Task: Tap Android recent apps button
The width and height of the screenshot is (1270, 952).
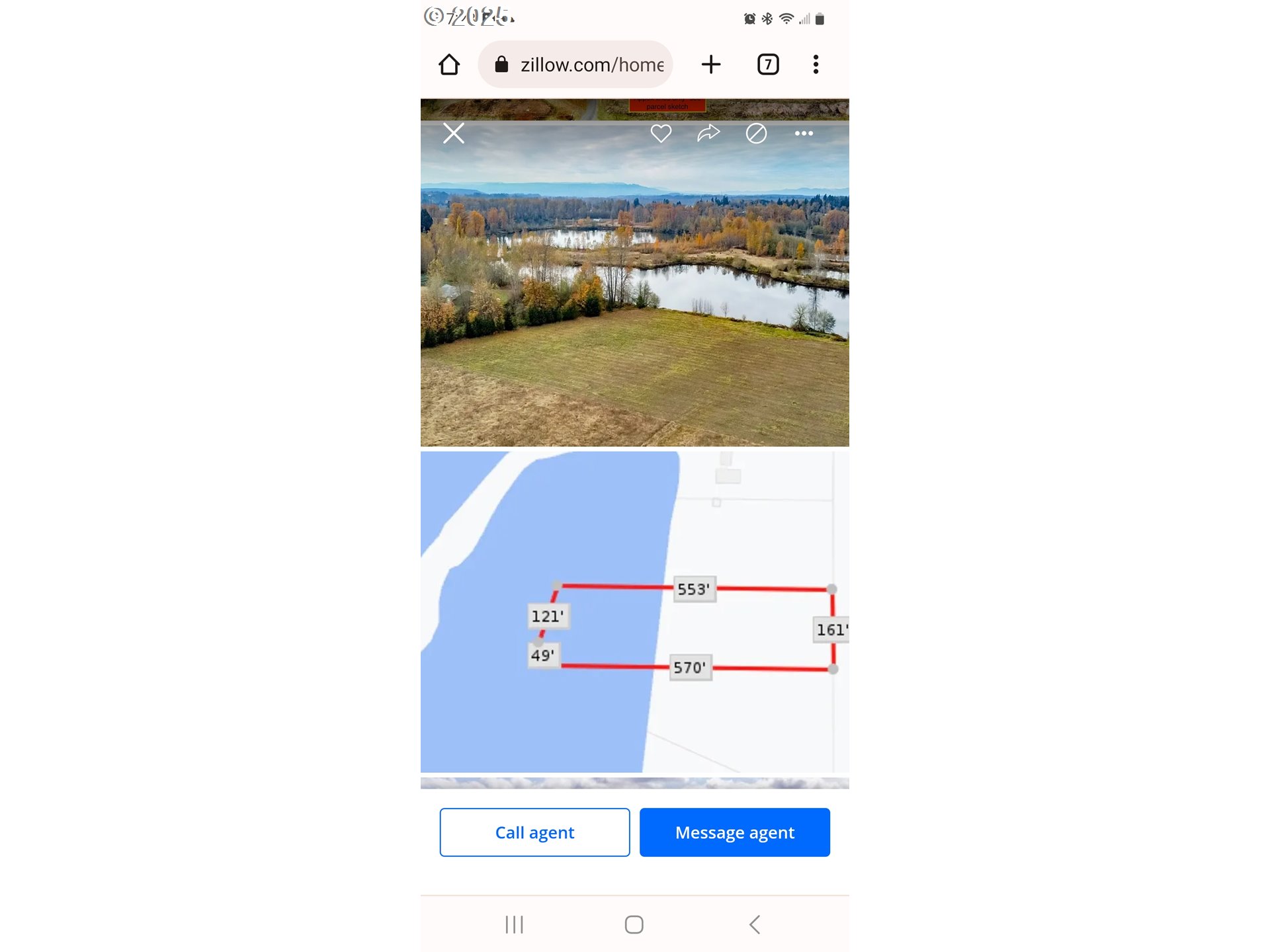Action: click(x=514, y=924)
